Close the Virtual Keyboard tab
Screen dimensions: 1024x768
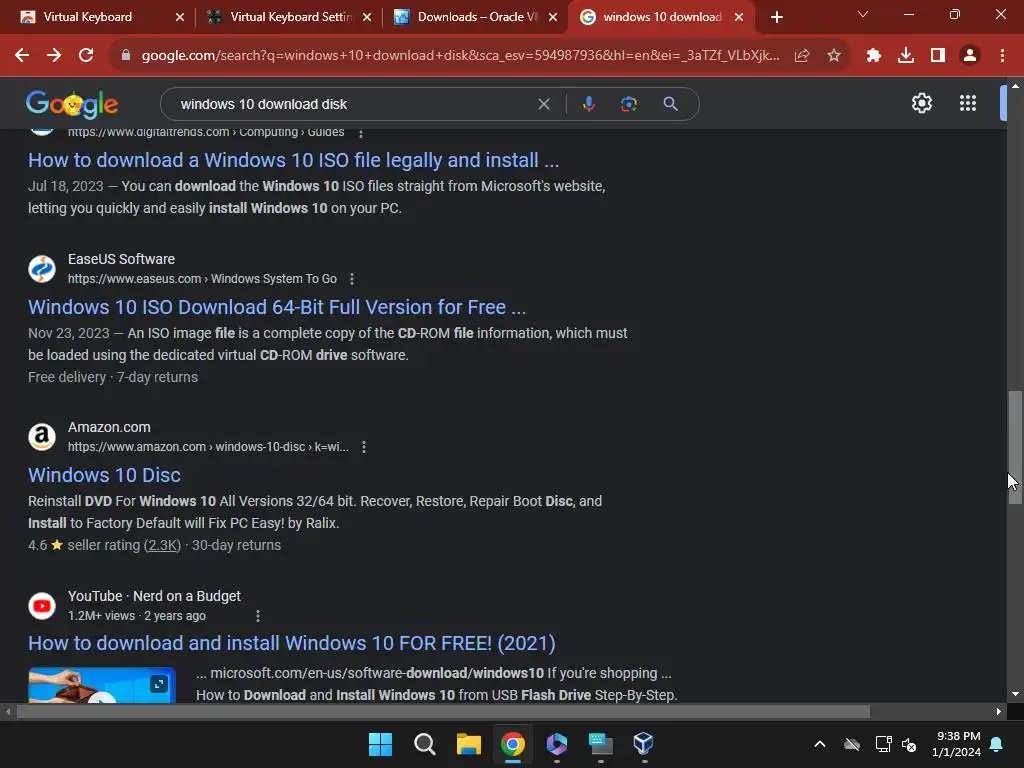(180, 18)
